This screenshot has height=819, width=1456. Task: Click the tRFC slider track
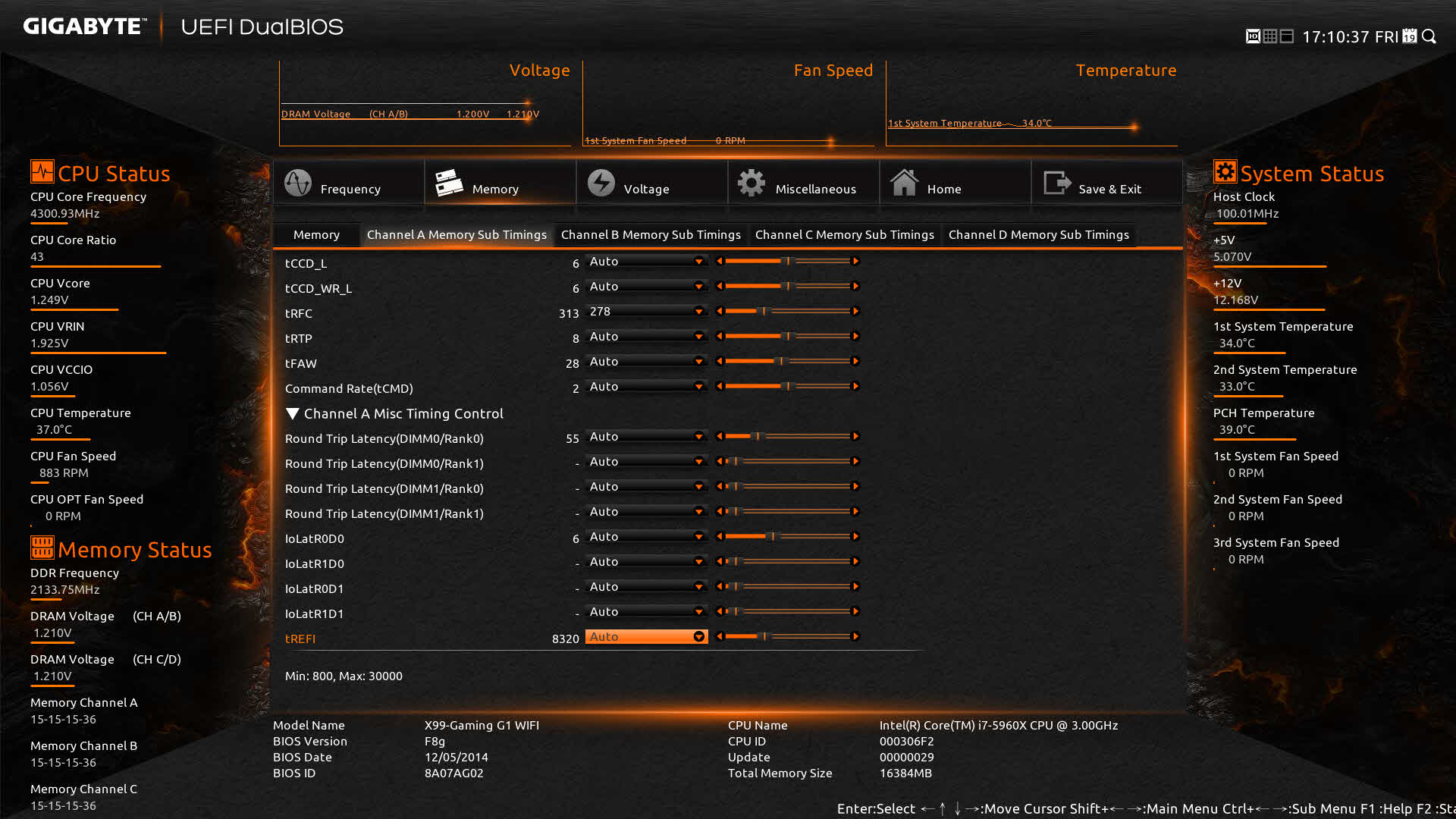pos(787,311)
